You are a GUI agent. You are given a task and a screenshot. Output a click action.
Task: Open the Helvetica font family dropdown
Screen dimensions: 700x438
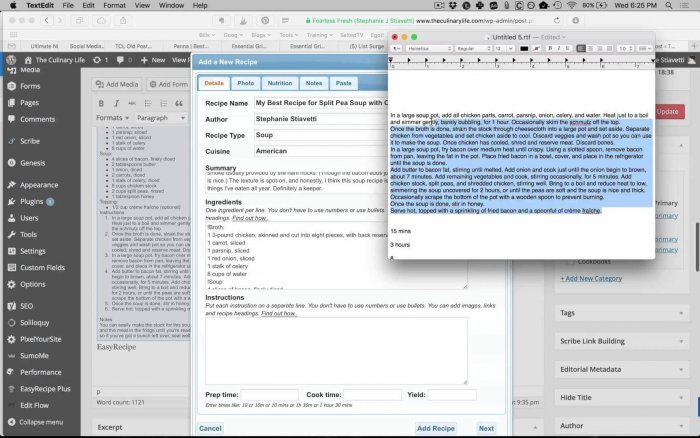[x=429, y=48]
